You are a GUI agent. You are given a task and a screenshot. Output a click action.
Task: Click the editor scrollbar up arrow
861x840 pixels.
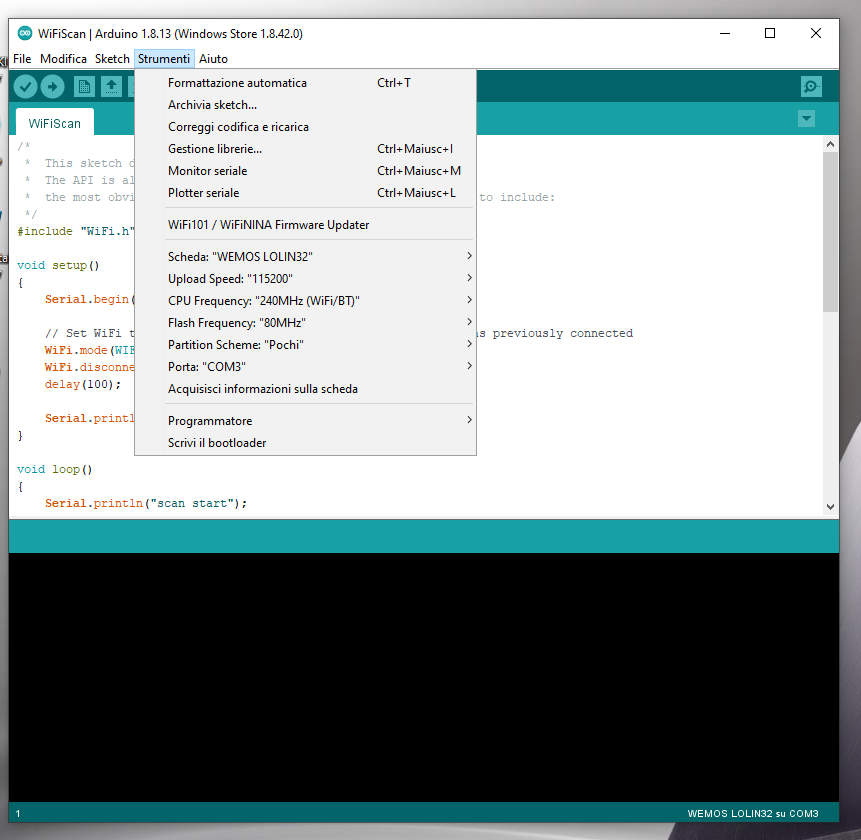(x=830, y=144)
